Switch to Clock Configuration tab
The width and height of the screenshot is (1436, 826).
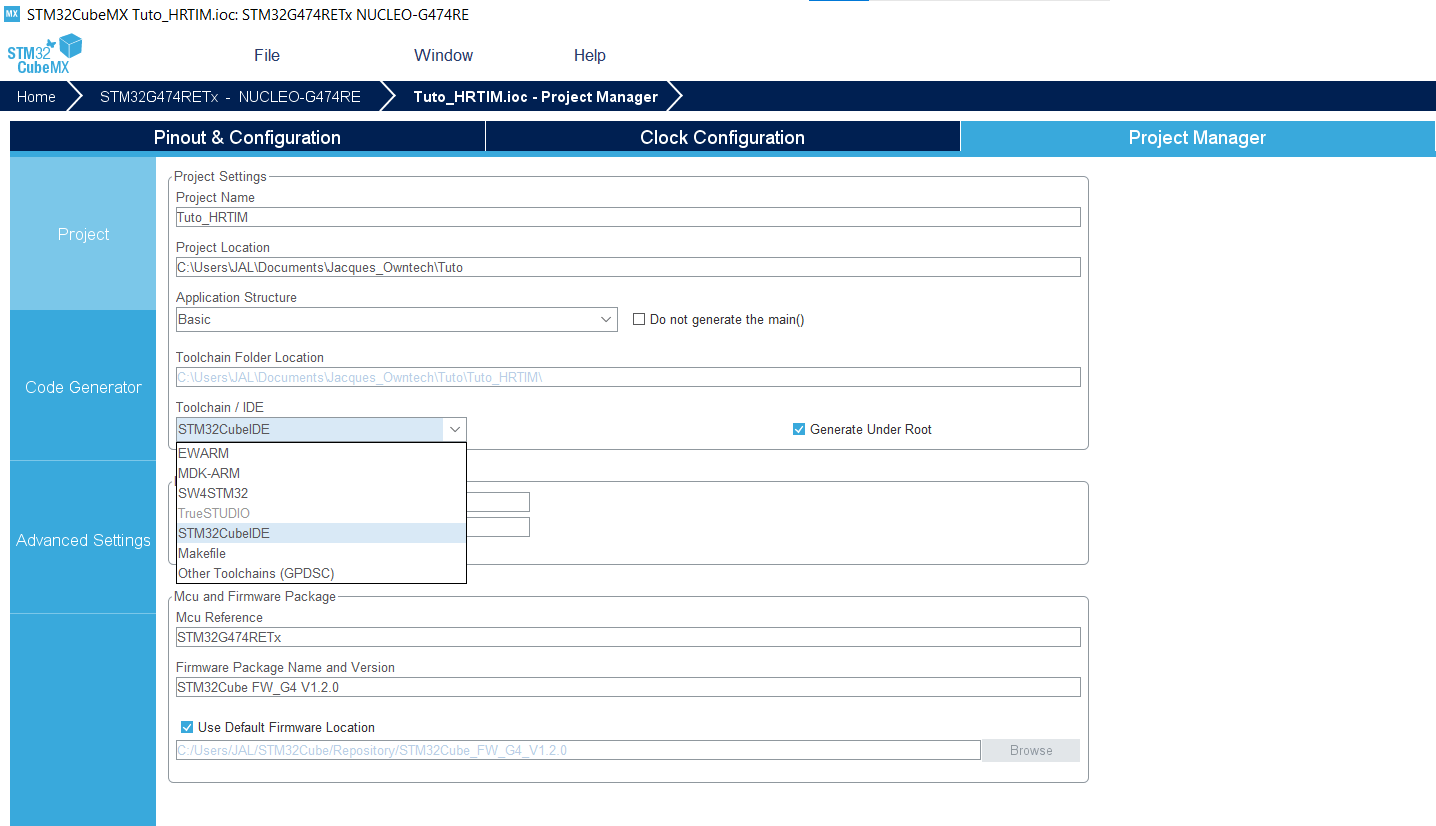pyautogui.click(x=722, y=138)
